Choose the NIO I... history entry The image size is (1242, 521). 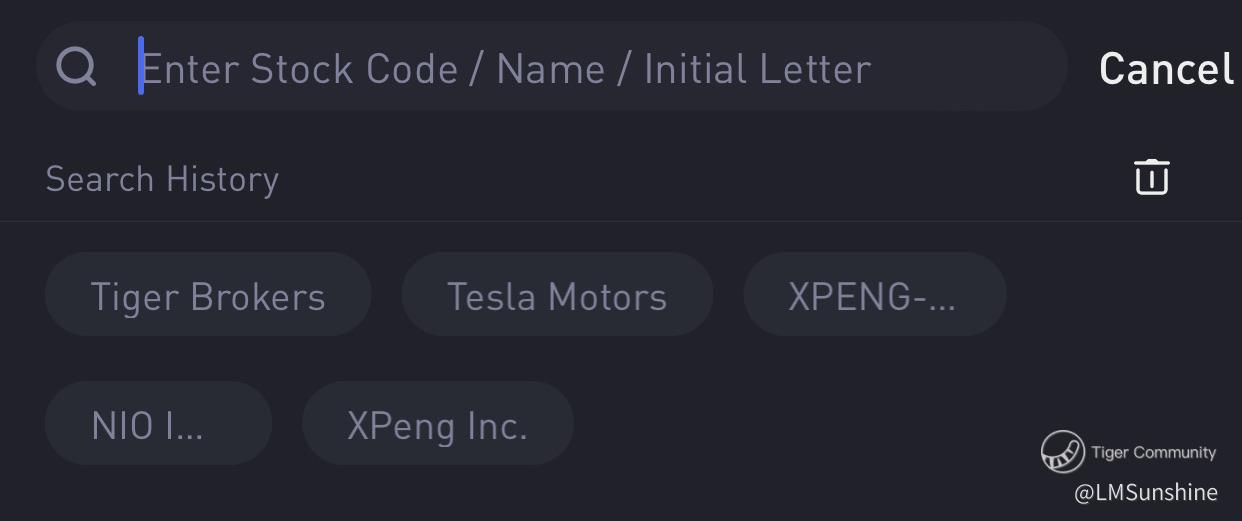click(158, 424)
